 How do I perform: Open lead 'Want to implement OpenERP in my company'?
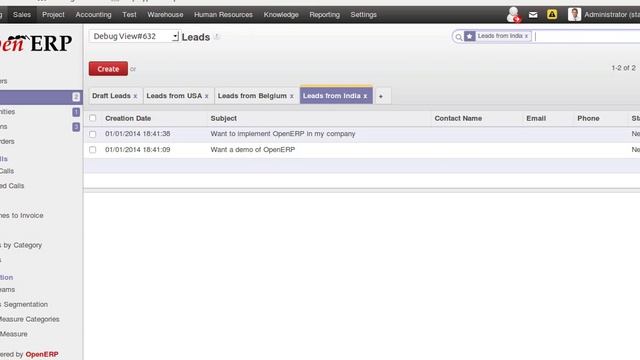click(x=283, y=134)
